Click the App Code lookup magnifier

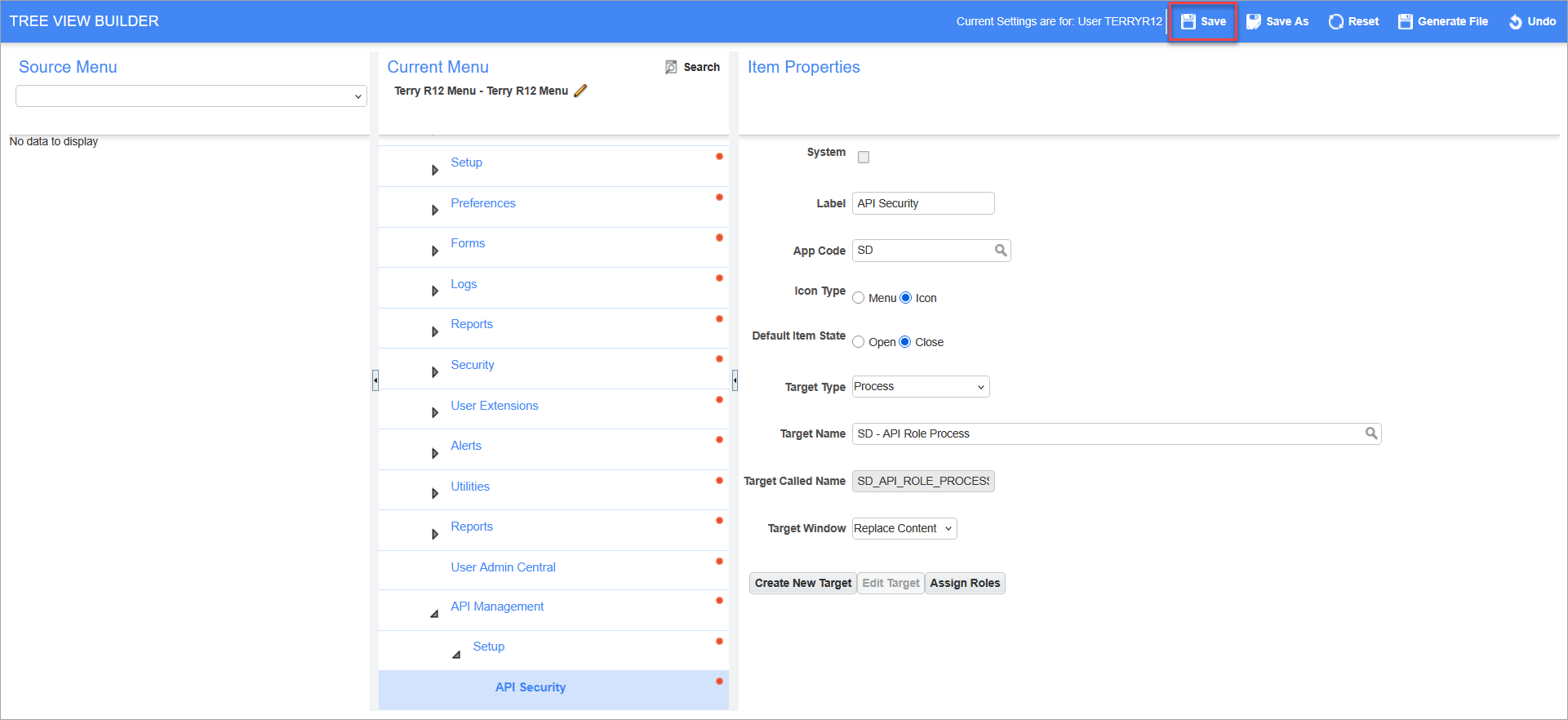coord(1001,251)
